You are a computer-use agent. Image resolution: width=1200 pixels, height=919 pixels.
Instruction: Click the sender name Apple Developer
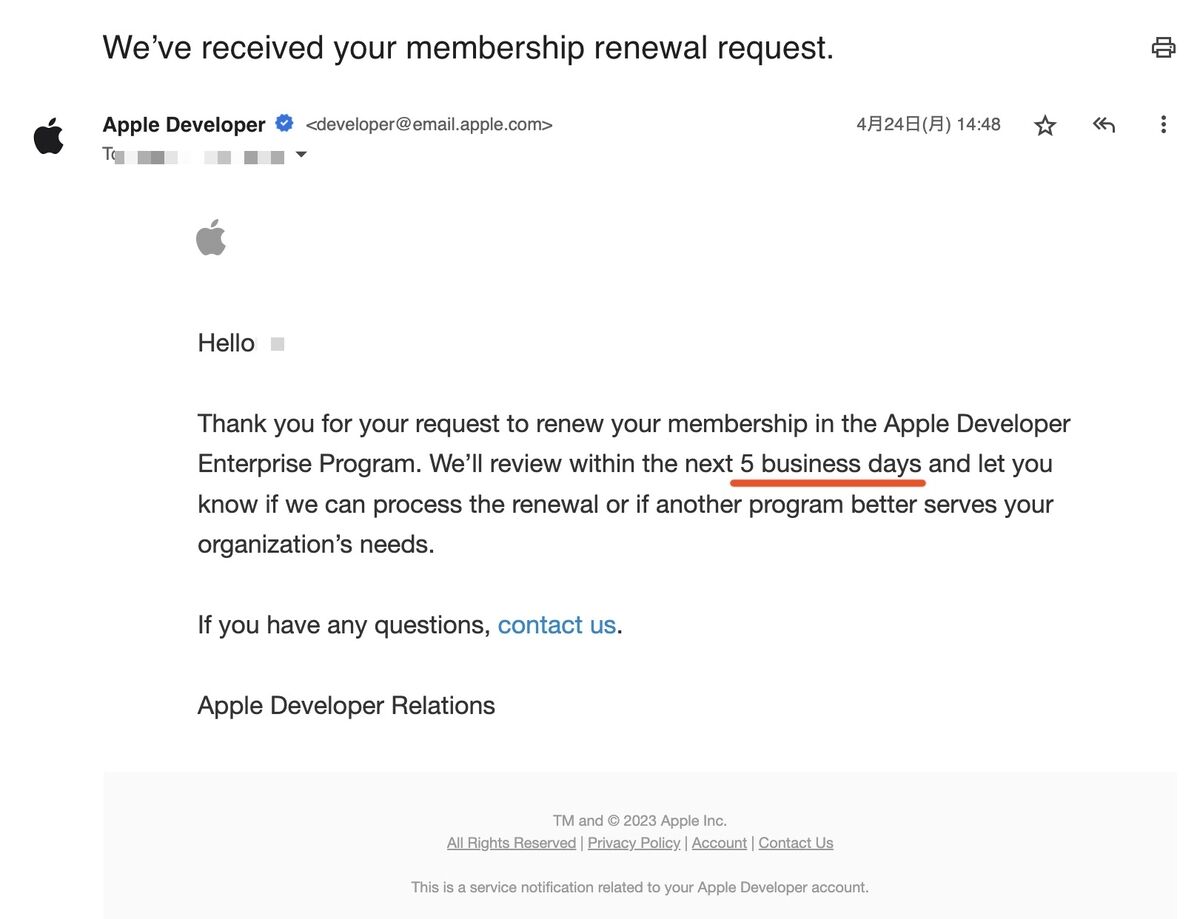coord(184,124)
